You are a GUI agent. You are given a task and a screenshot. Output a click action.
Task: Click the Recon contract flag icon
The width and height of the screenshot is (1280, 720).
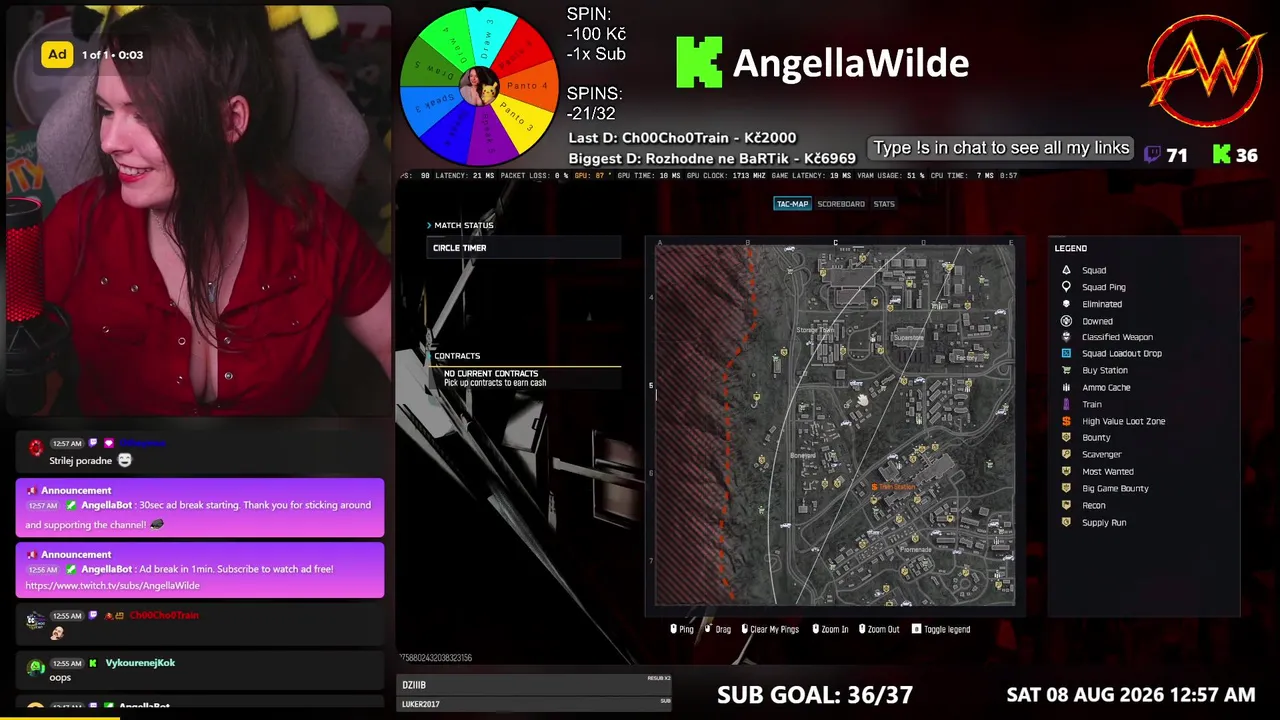click(1066, 505)
